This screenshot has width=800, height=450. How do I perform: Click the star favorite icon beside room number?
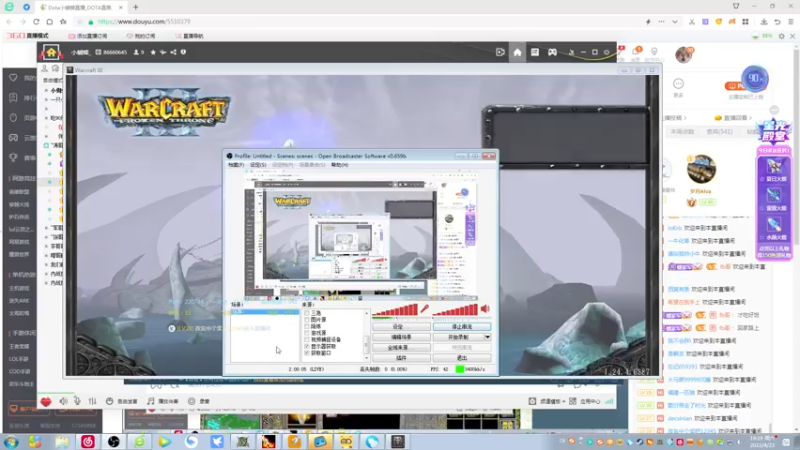(153, 52)
